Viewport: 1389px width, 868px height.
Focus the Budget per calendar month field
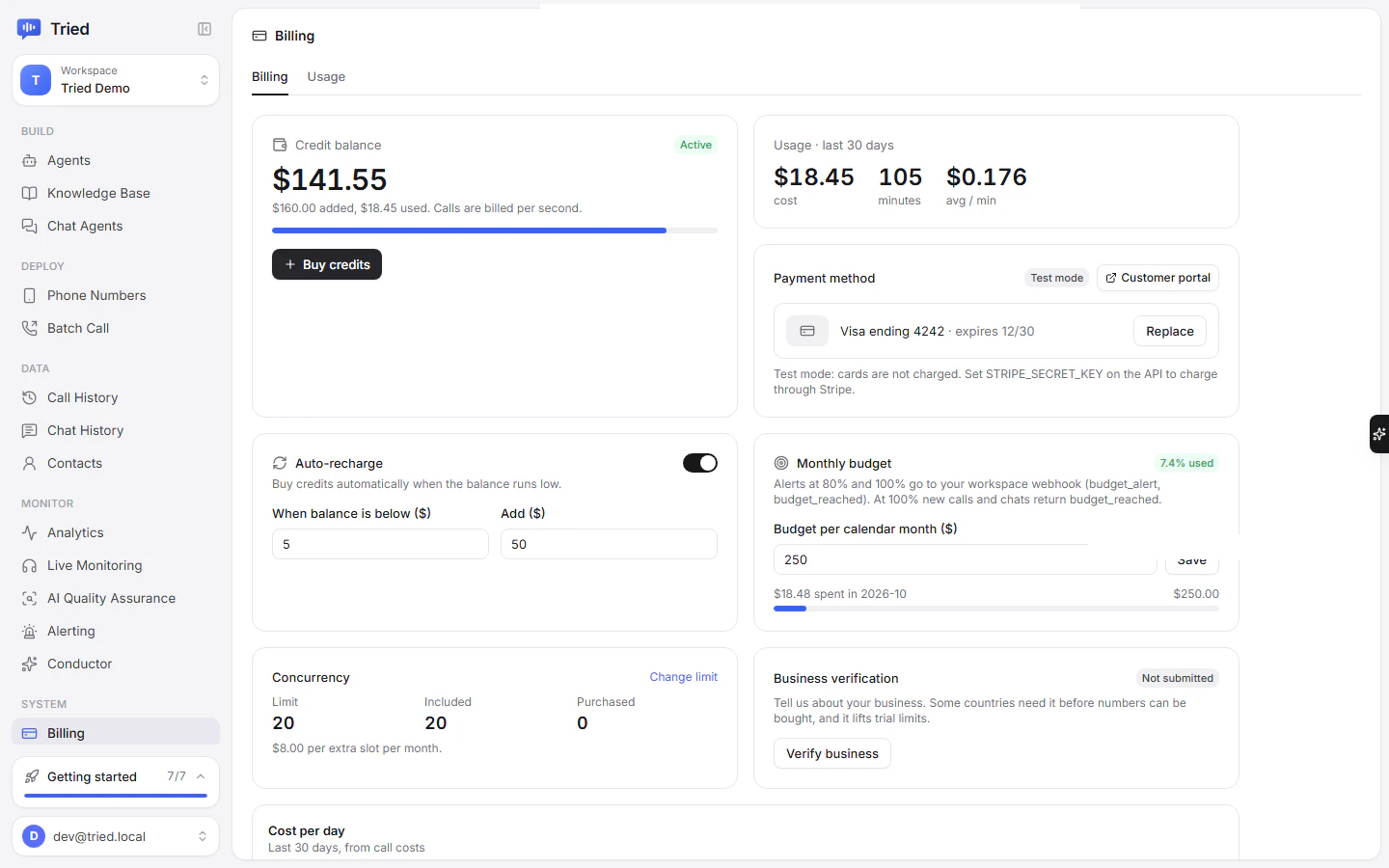[x=965, y=559]
